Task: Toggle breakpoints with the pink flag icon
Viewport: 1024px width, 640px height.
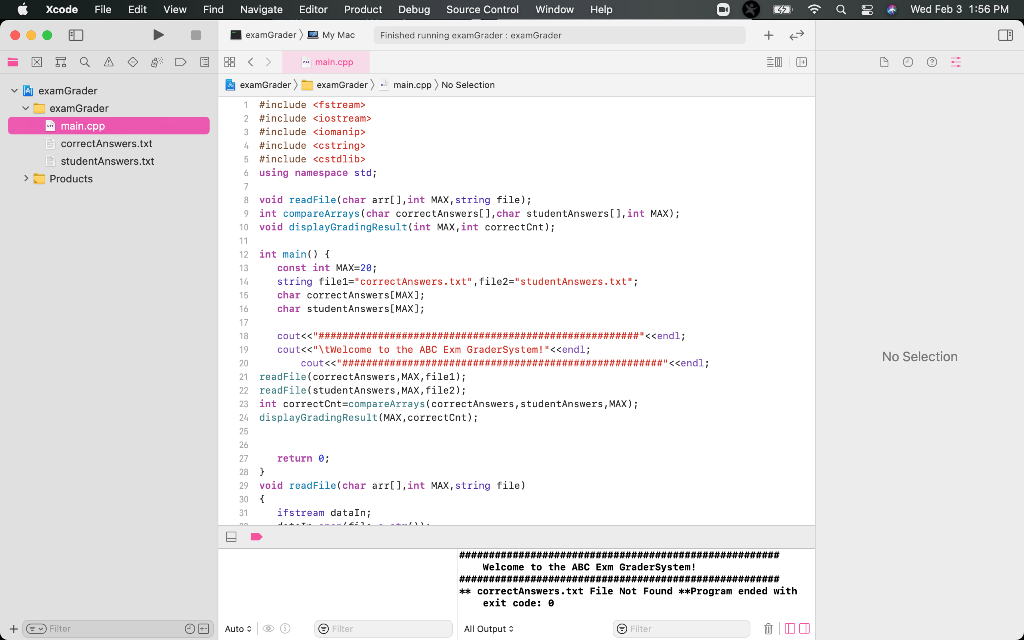Action: click(255, 536)
